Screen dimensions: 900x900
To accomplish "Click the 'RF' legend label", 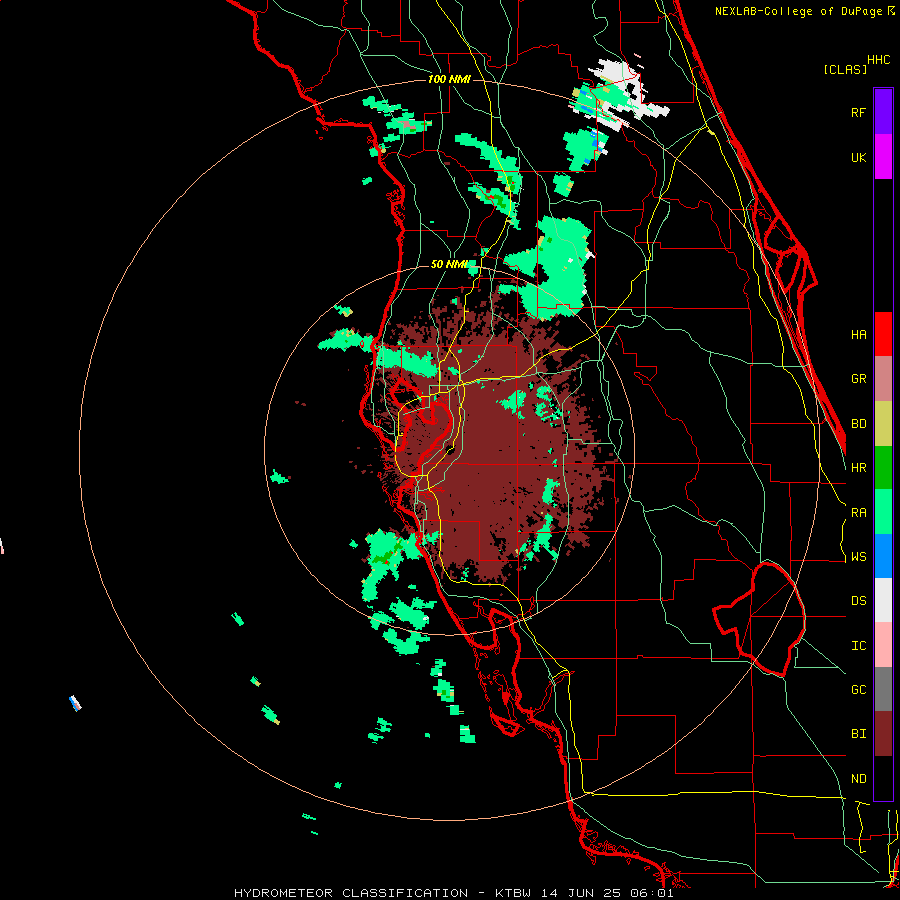I will click(858, 112).
